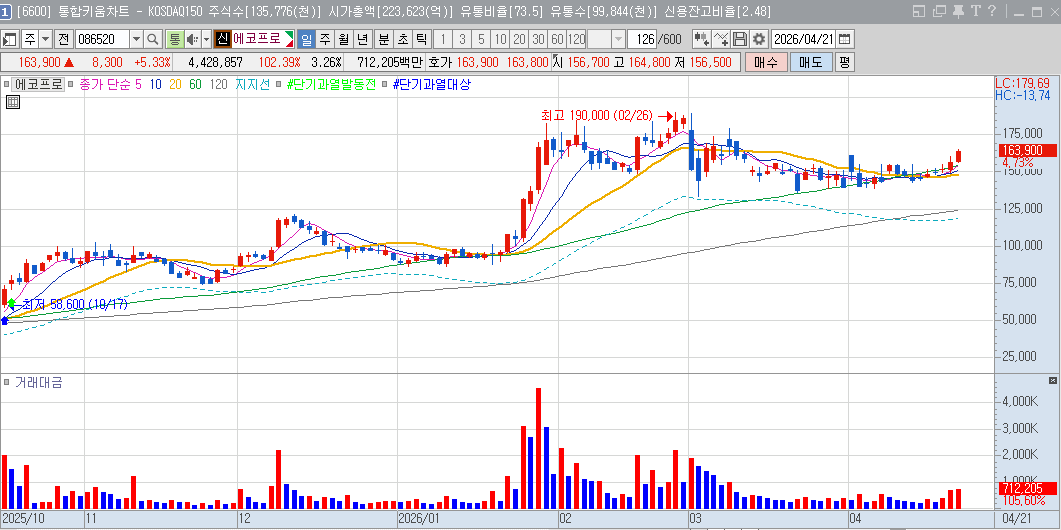Click the stock code field 086520
Screen dimensions: 1061x530
[x=101, y=39]
